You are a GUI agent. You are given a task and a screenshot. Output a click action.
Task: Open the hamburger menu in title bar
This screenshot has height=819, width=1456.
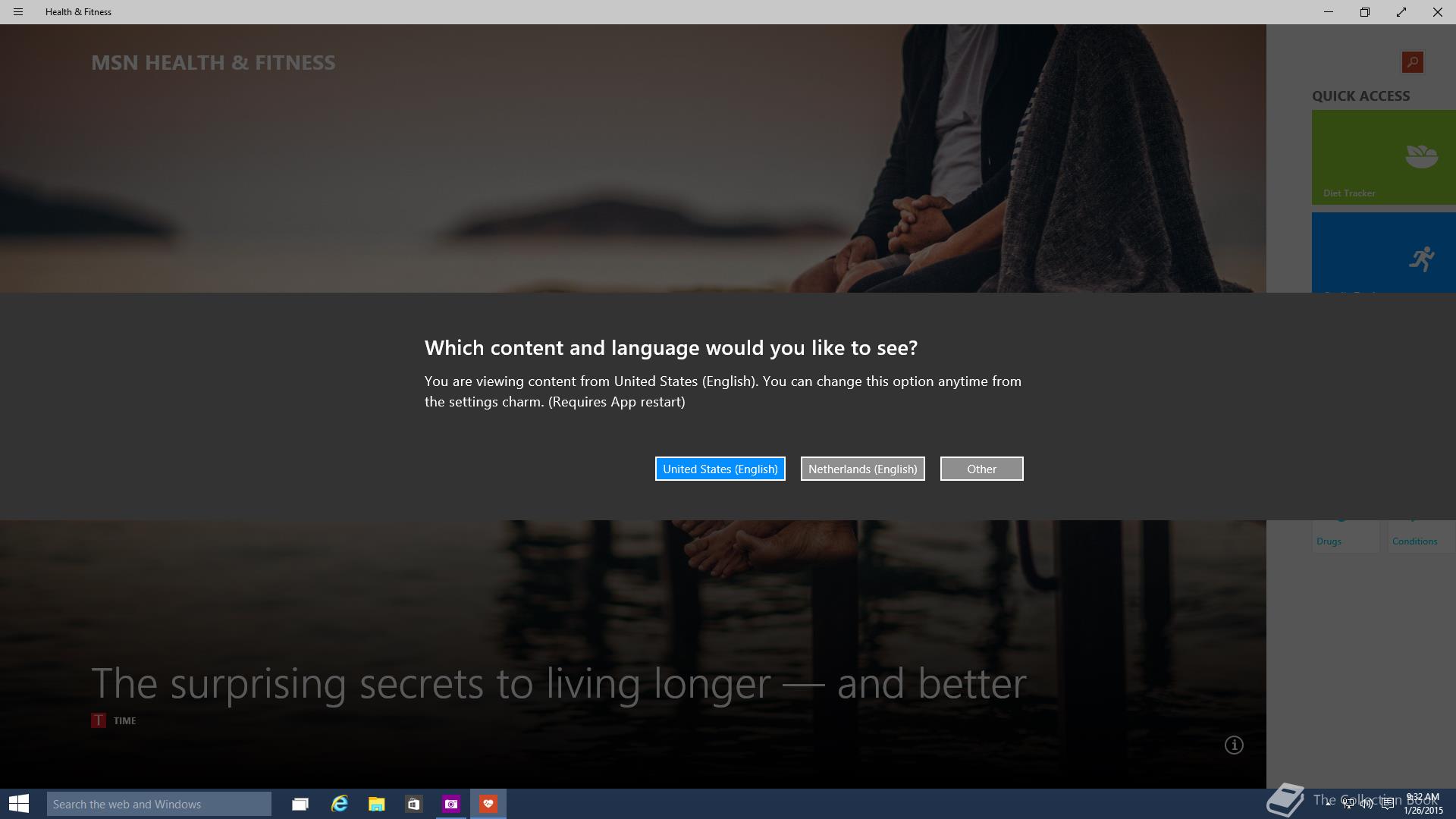18,12
